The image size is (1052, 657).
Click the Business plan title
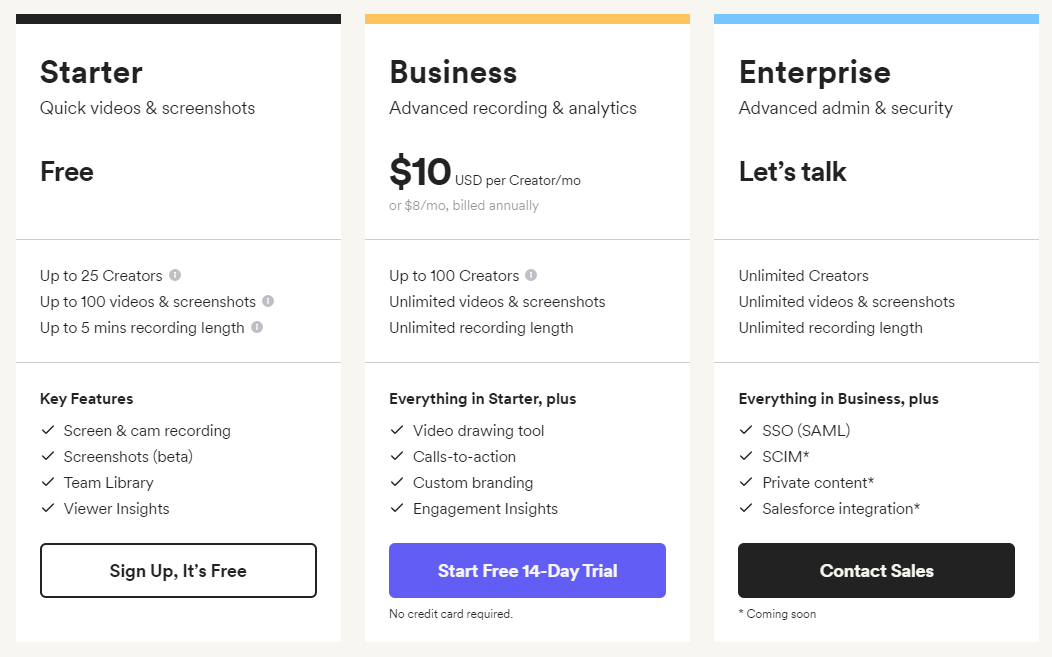tap(453, 72)
